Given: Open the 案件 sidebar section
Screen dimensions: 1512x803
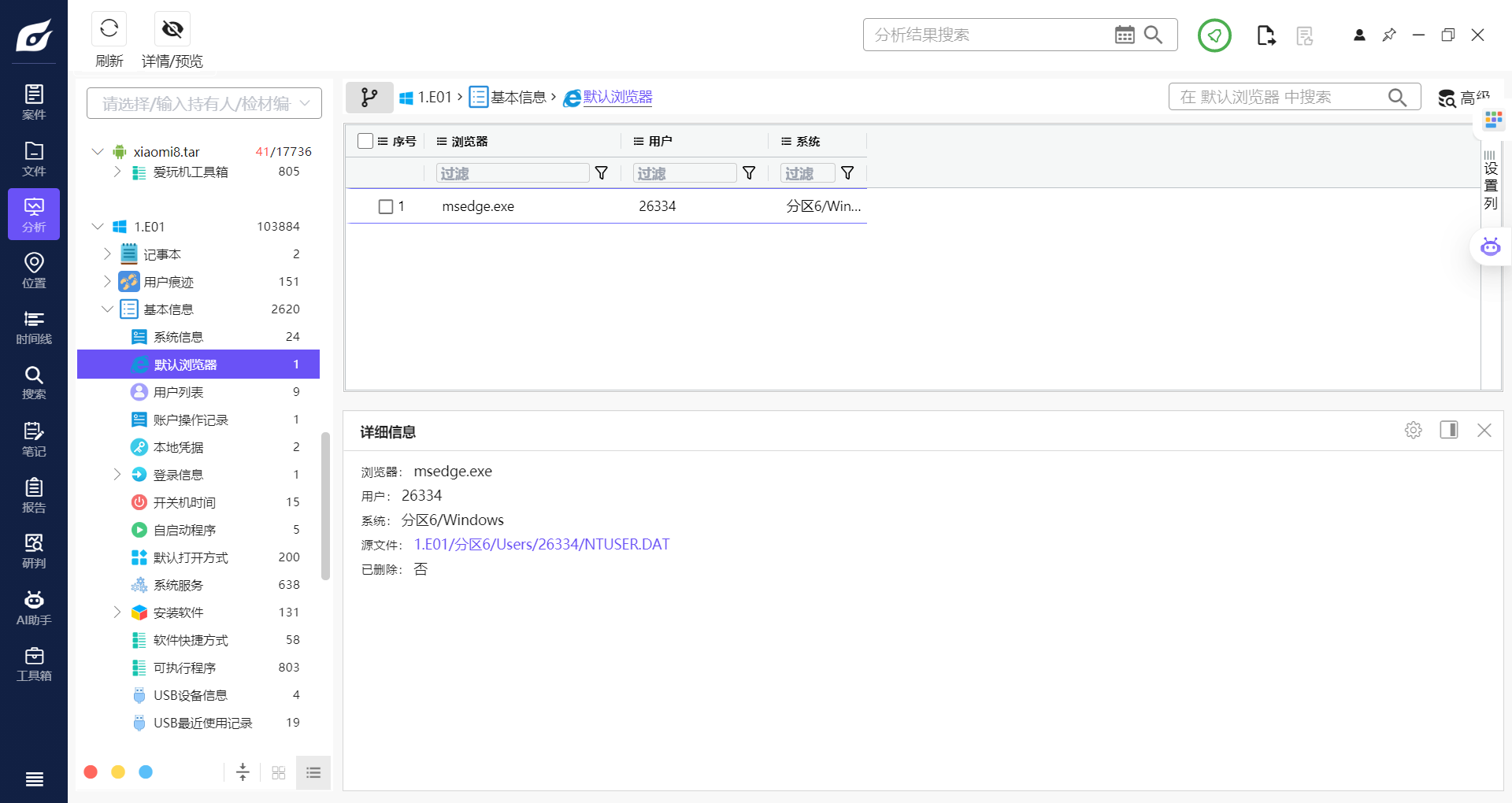Looking at the screenshot, I should (34, 102).
